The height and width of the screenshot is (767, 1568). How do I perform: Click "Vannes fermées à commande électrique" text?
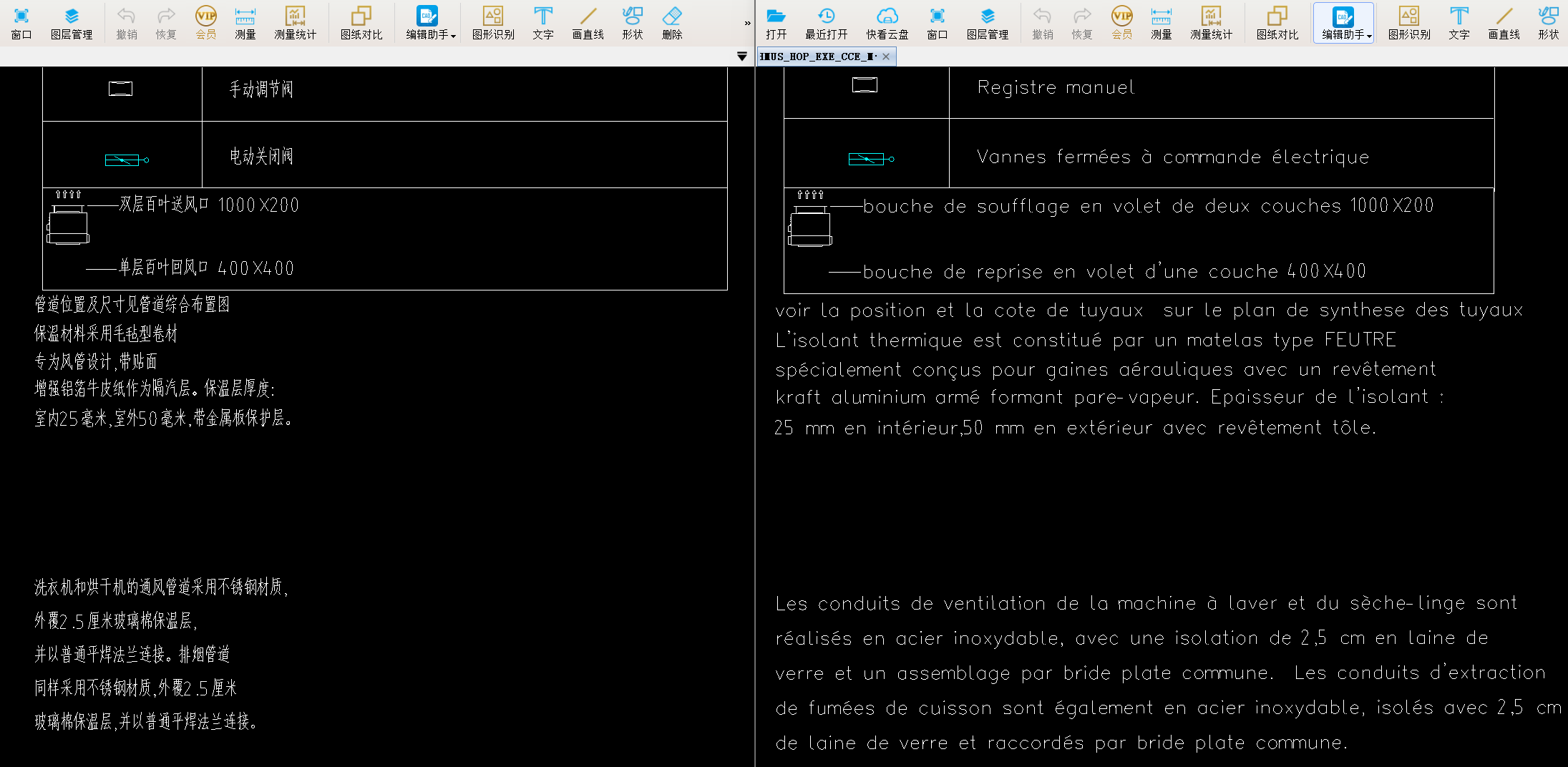(1173, 157)
